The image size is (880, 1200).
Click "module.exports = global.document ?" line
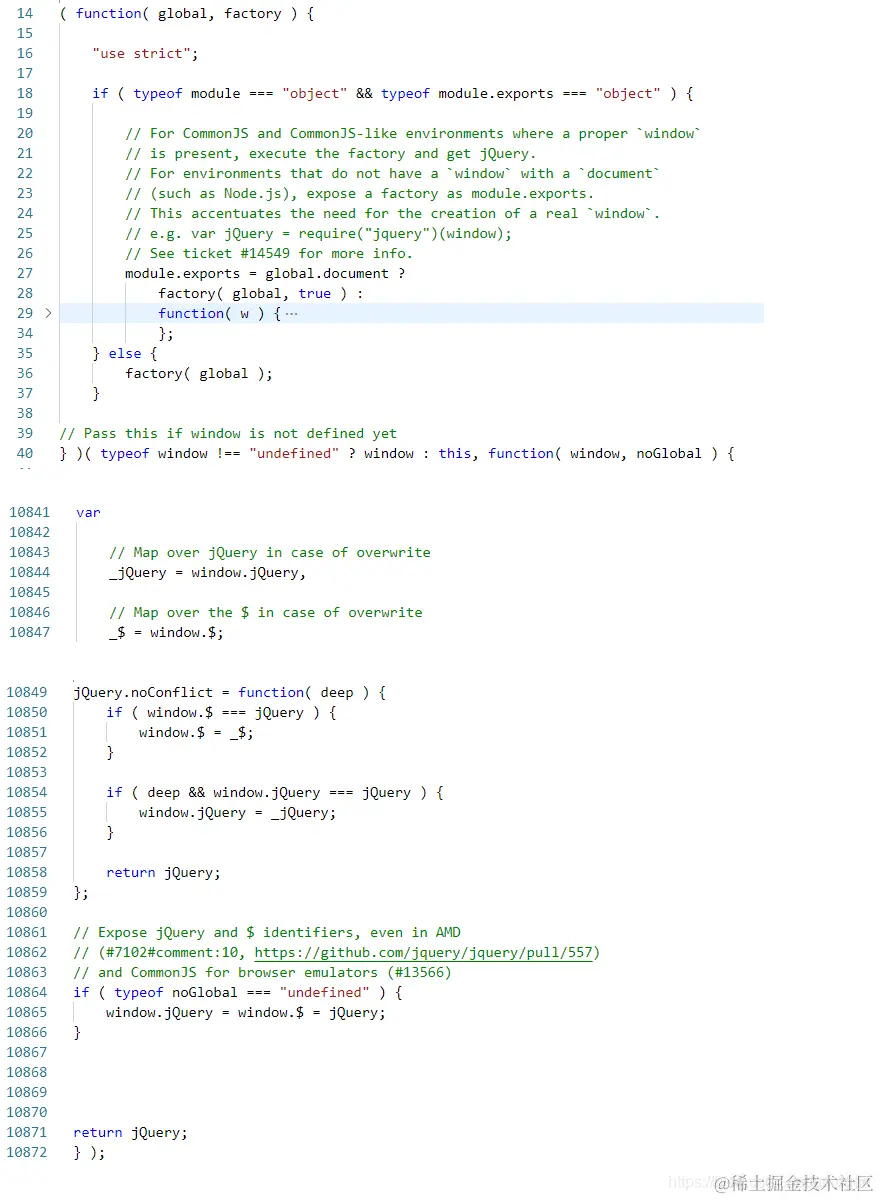(x=265, y=273)
